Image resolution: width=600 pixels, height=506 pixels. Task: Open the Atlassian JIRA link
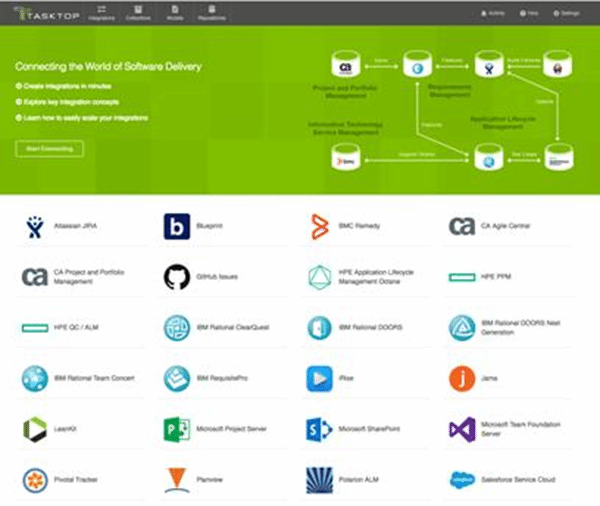point(75,226)
